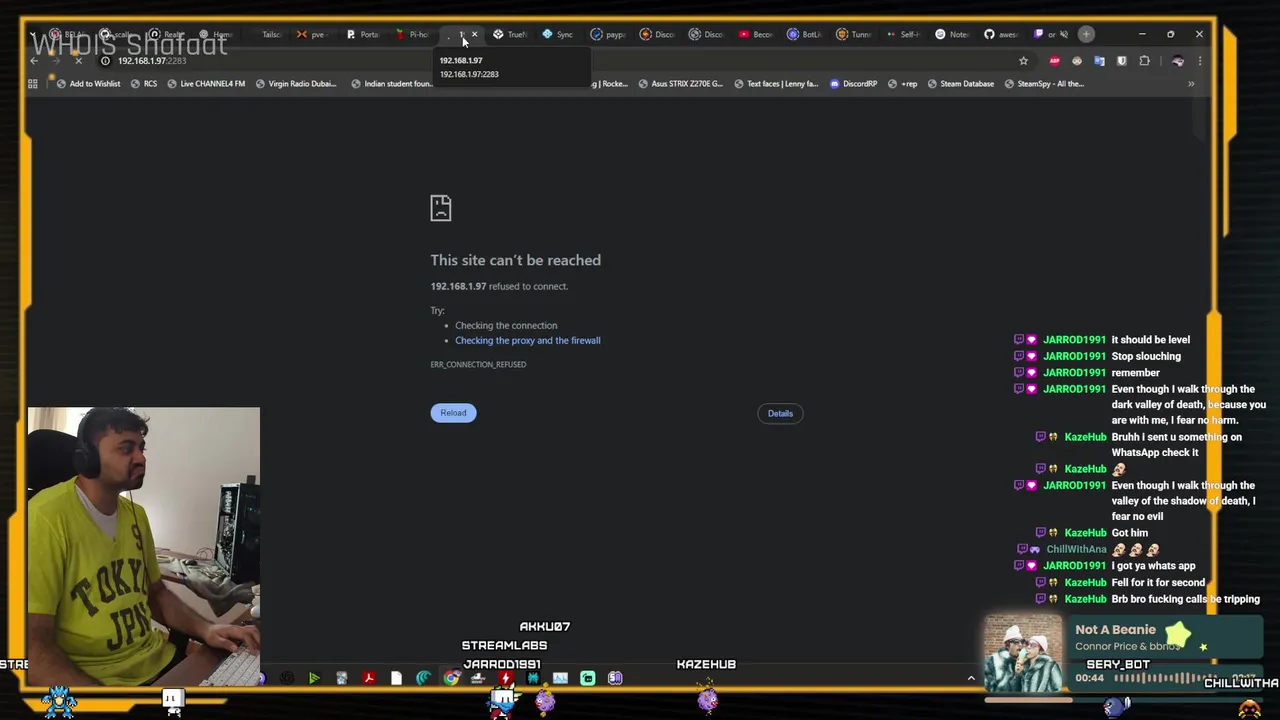Click KazeHub's 'Got him' chat message
This screenshot has height=720, width=1280.
[1130, 533]
